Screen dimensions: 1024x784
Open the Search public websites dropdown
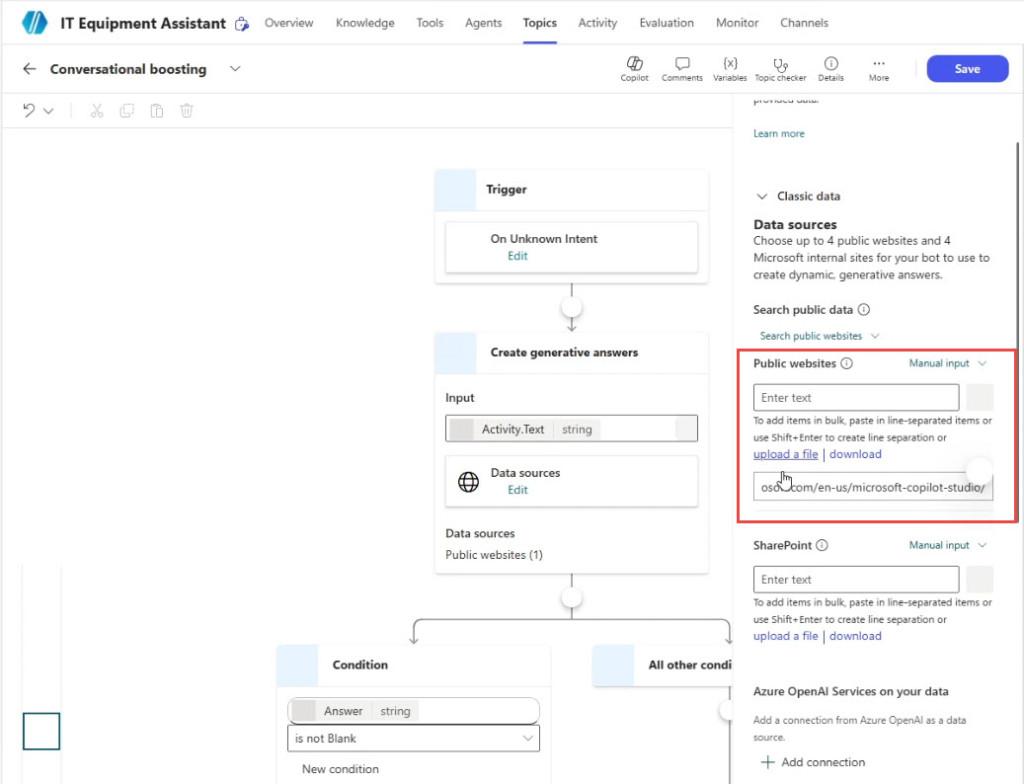click(x=820, y=336)
